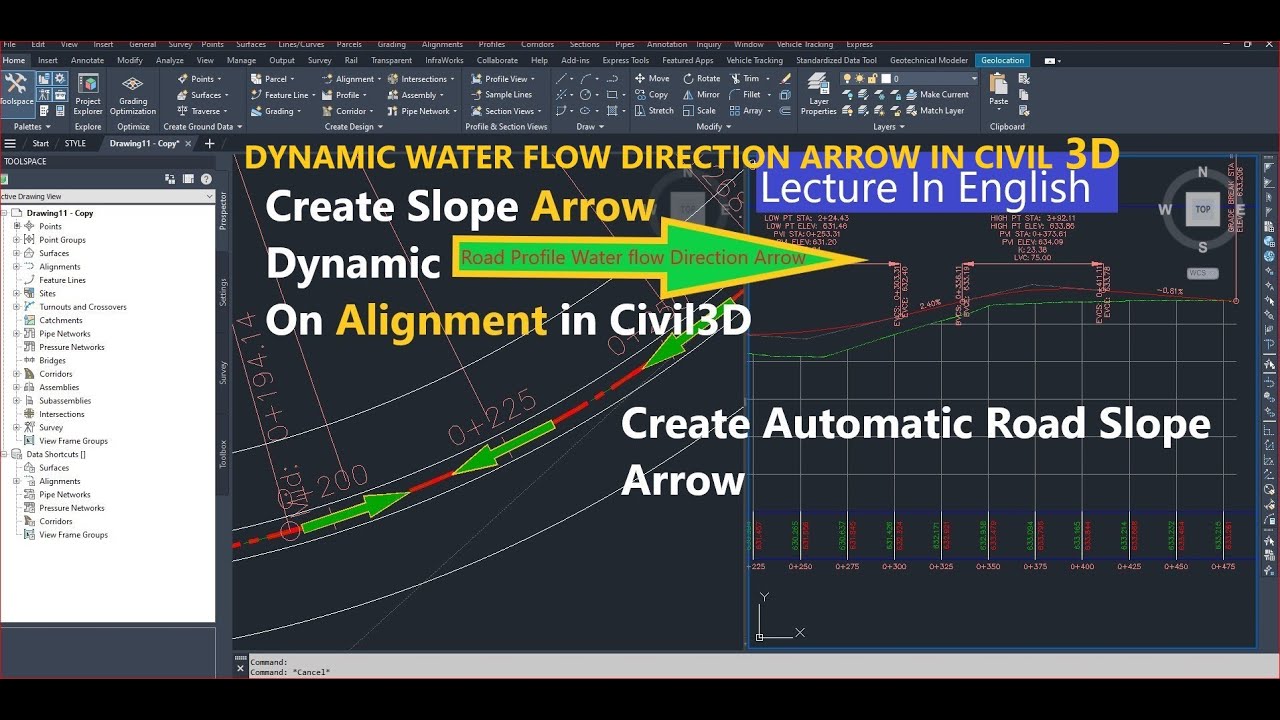Open the Geolocation ribbon tab
1280x720 pixels.
[x=1002, y=60]
